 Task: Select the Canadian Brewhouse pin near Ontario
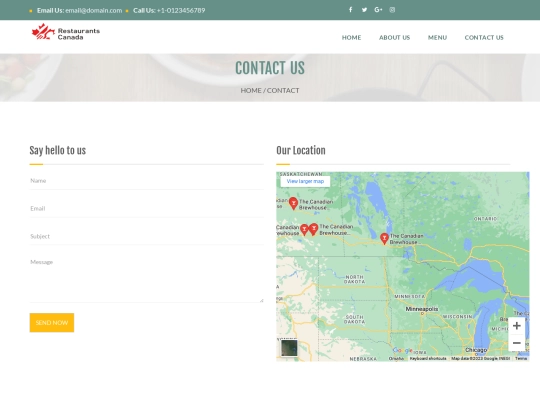(384, 239)
